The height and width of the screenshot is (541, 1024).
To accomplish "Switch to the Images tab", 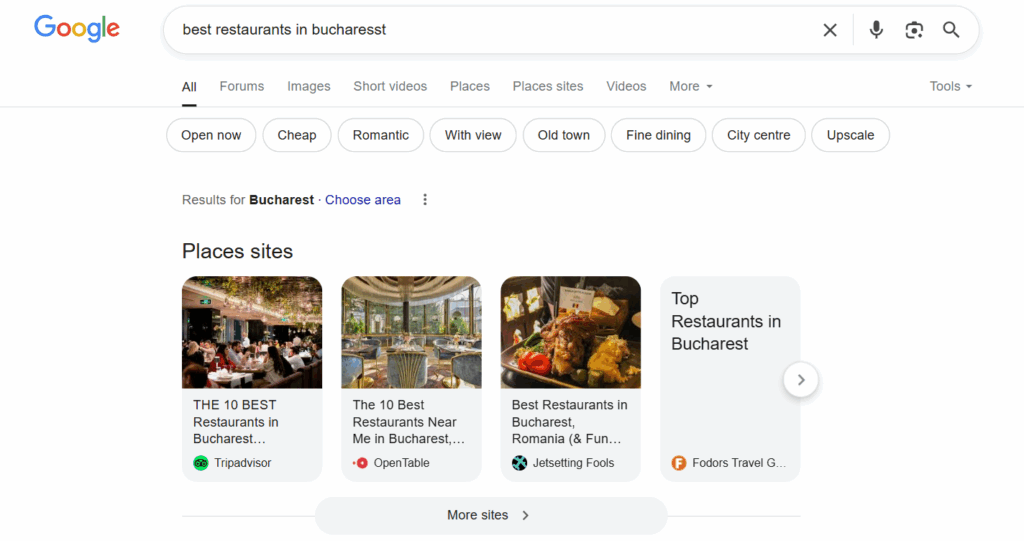I will (x=309, y=86).
